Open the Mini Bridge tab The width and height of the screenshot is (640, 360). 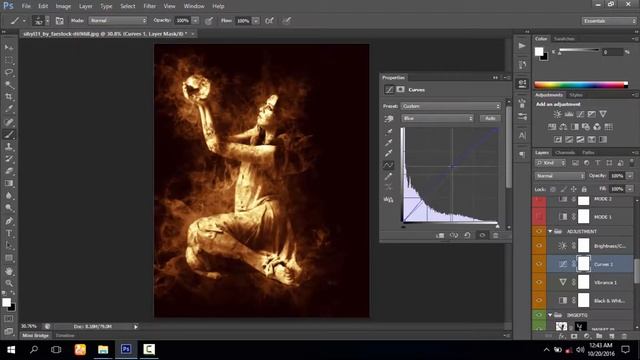(35, 336)
